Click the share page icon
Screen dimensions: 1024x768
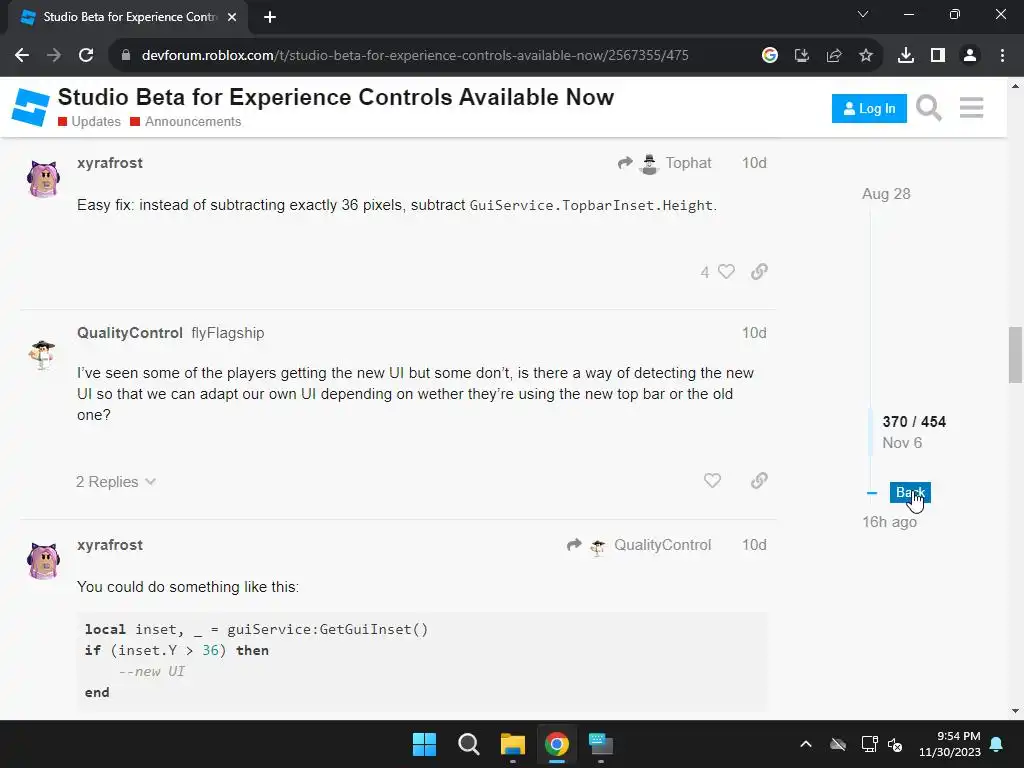tap(834, 56)
